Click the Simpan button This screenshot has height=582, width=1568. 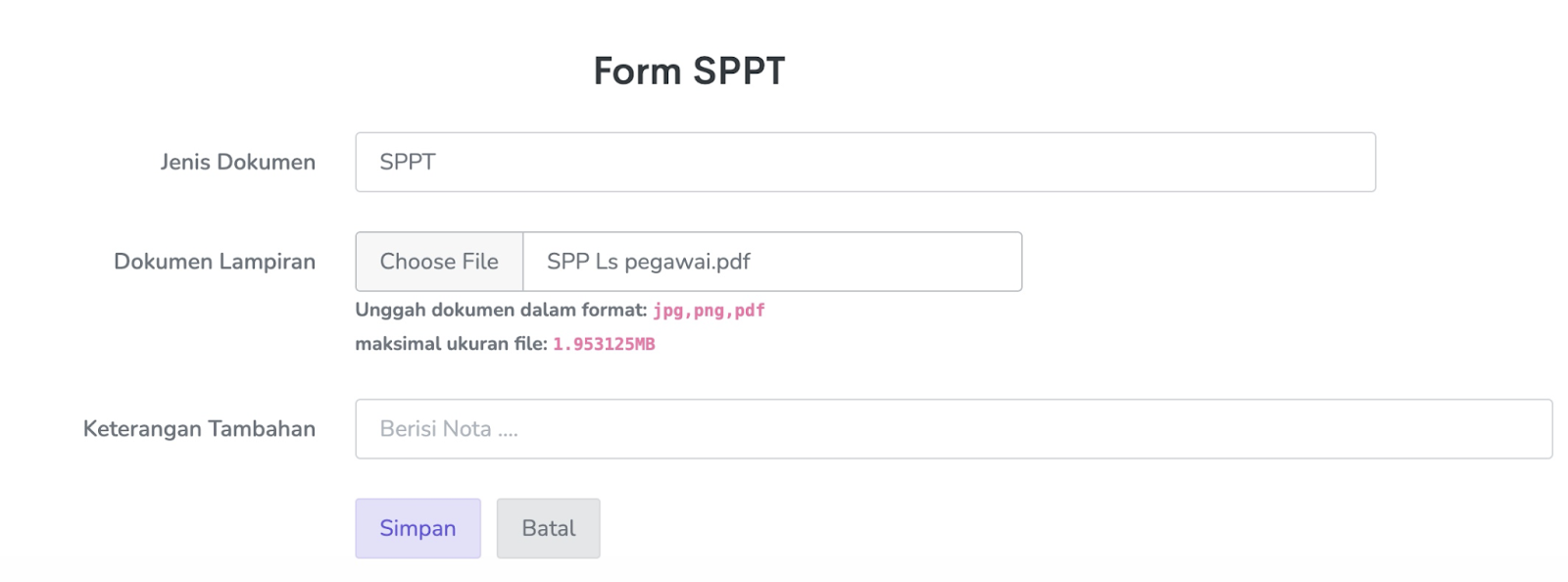pyautogui.click(x=417, y=528)
